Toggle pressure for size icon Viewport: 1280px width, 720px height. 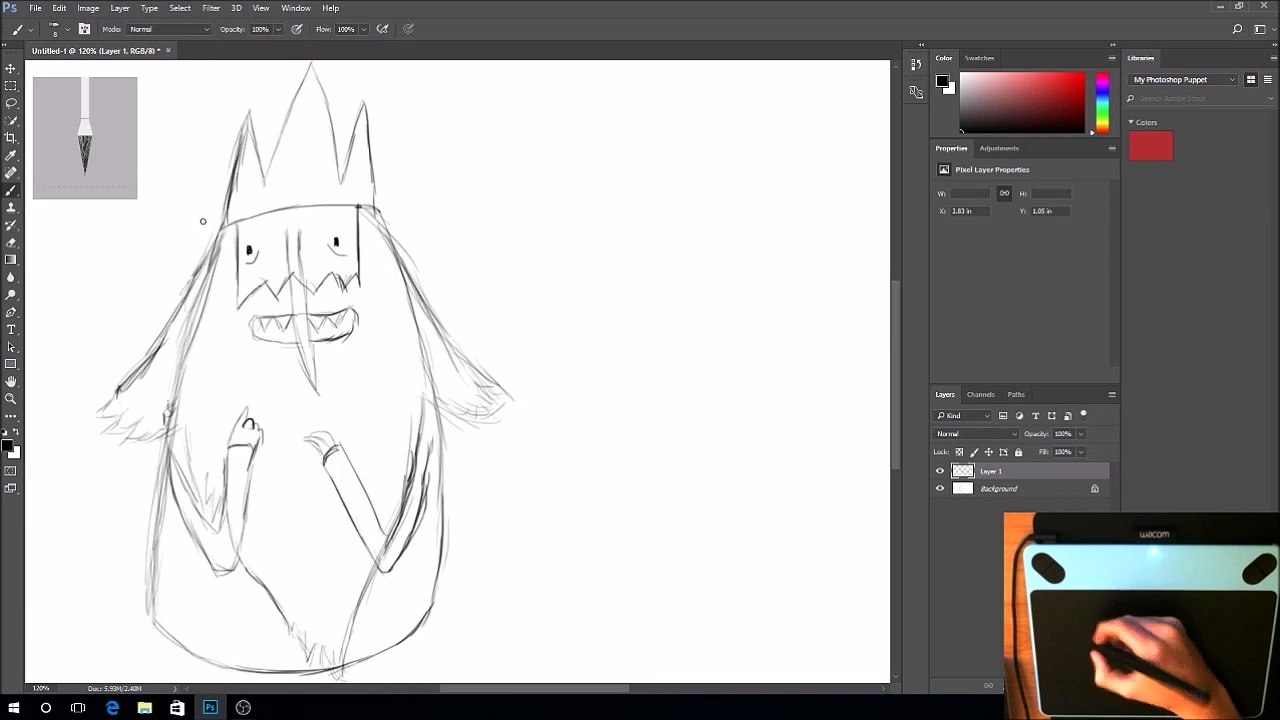(x=408, y=29)
